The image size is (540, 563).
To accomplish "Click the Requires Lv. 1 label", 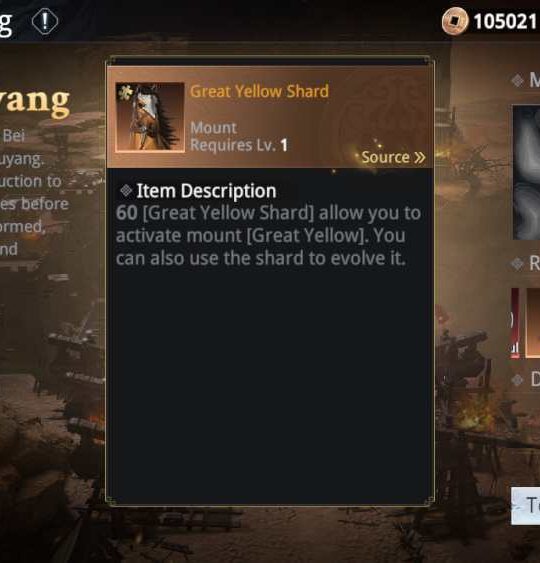I will [x=239, y=145].
